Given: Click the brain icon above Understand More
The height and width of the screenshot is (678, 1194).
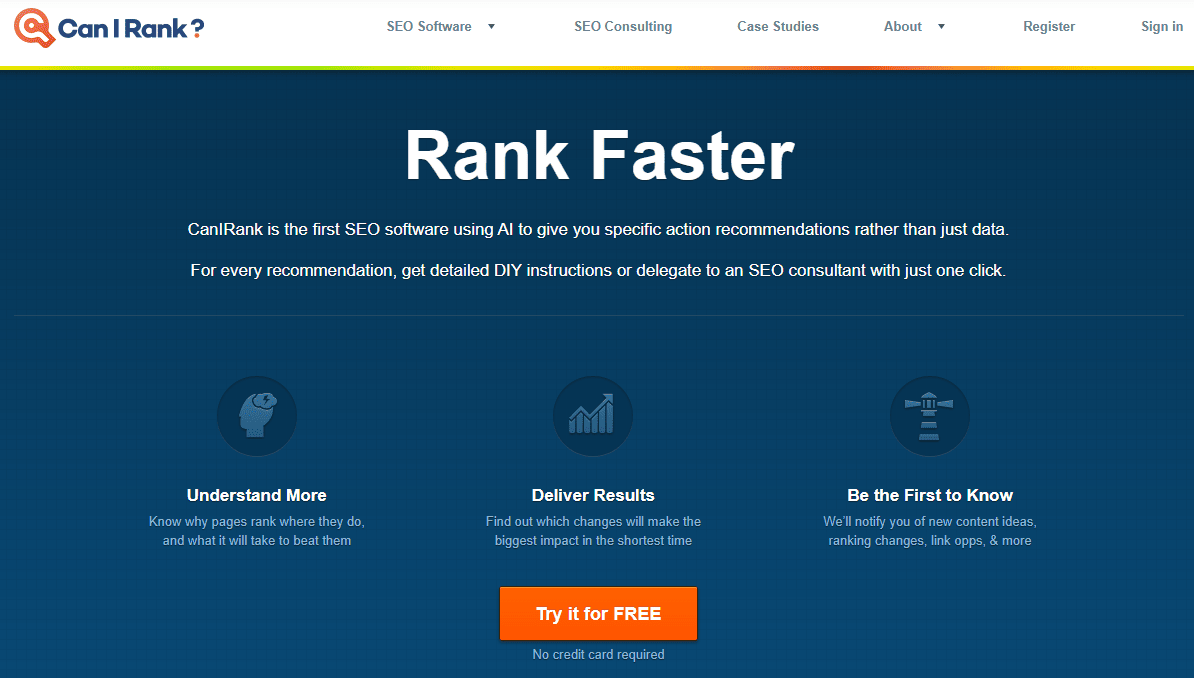Looking at the screenshot, I should coord(257,416).
